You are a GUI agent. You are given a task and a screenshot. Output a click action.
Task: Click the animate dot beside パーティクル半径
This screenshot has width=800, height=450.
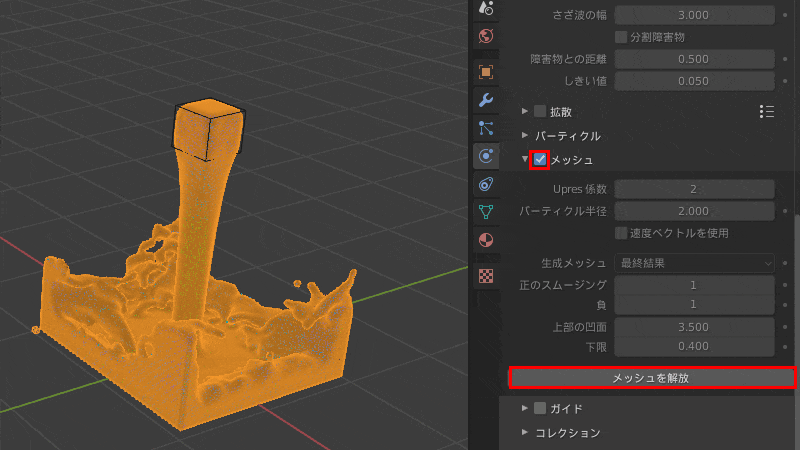[x=785, y=211]
